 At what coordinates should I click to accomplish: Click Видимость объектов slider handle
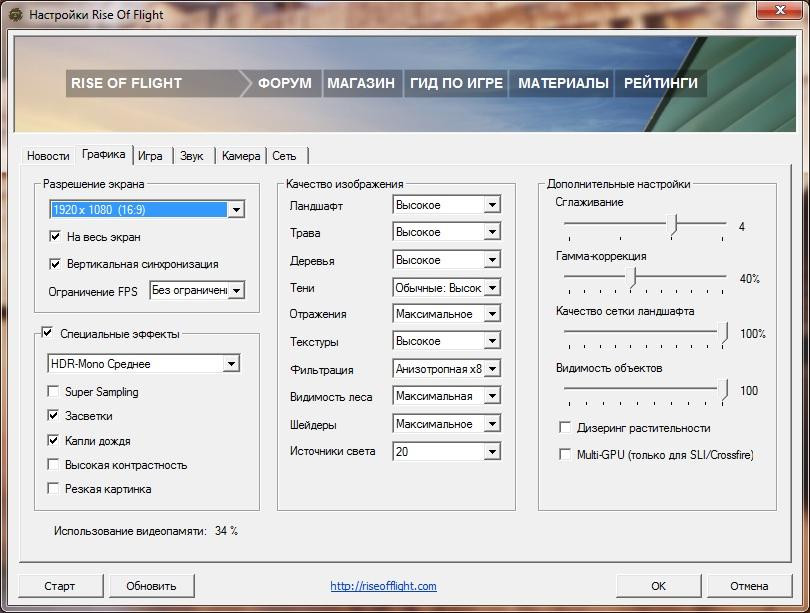(724, 390)
